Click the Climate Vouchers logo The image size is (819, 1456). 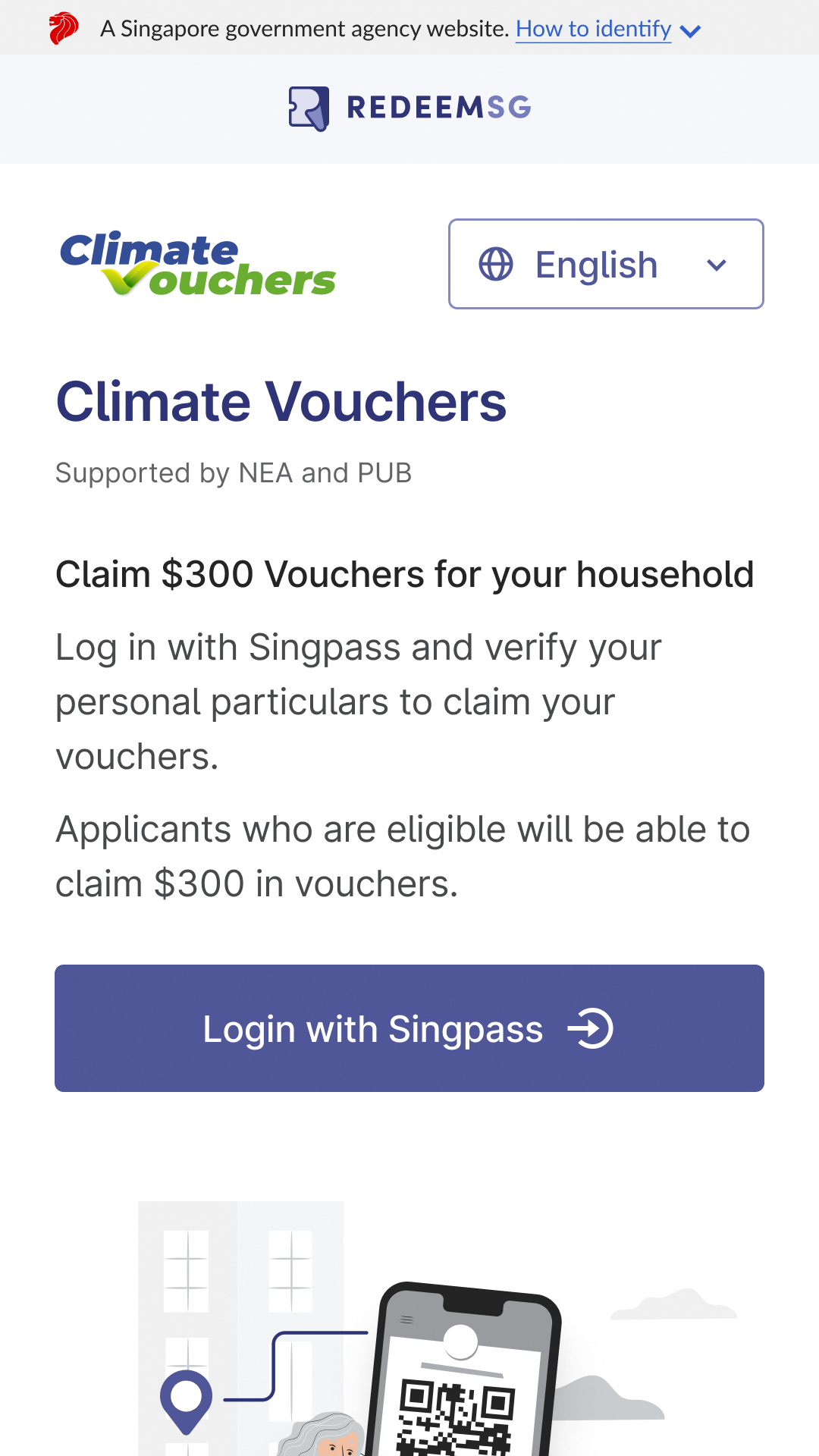click(x=196, y=264)
